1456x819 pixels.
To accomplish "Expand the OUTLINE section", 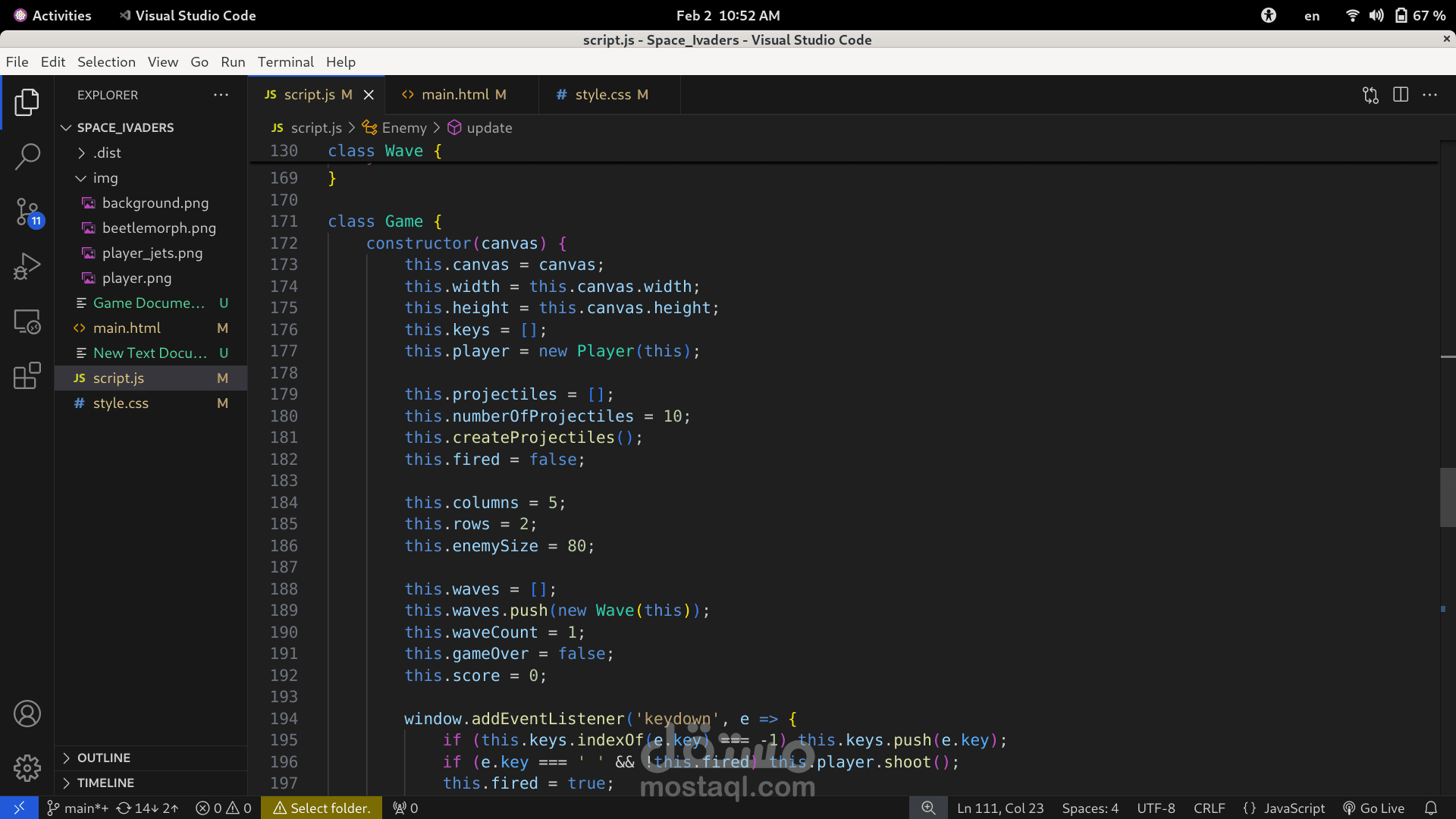I will pos(103,758).
